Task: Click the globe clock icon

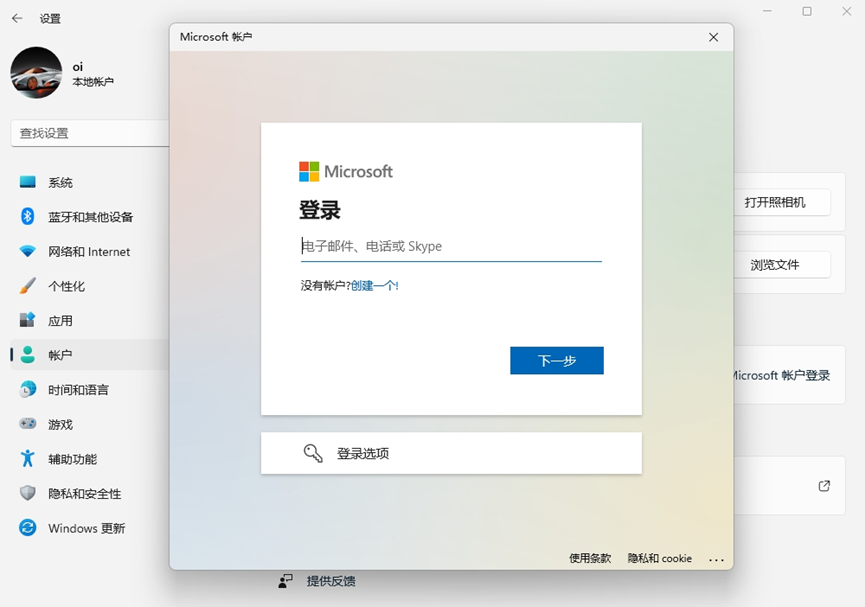Action: coord(28,390)
